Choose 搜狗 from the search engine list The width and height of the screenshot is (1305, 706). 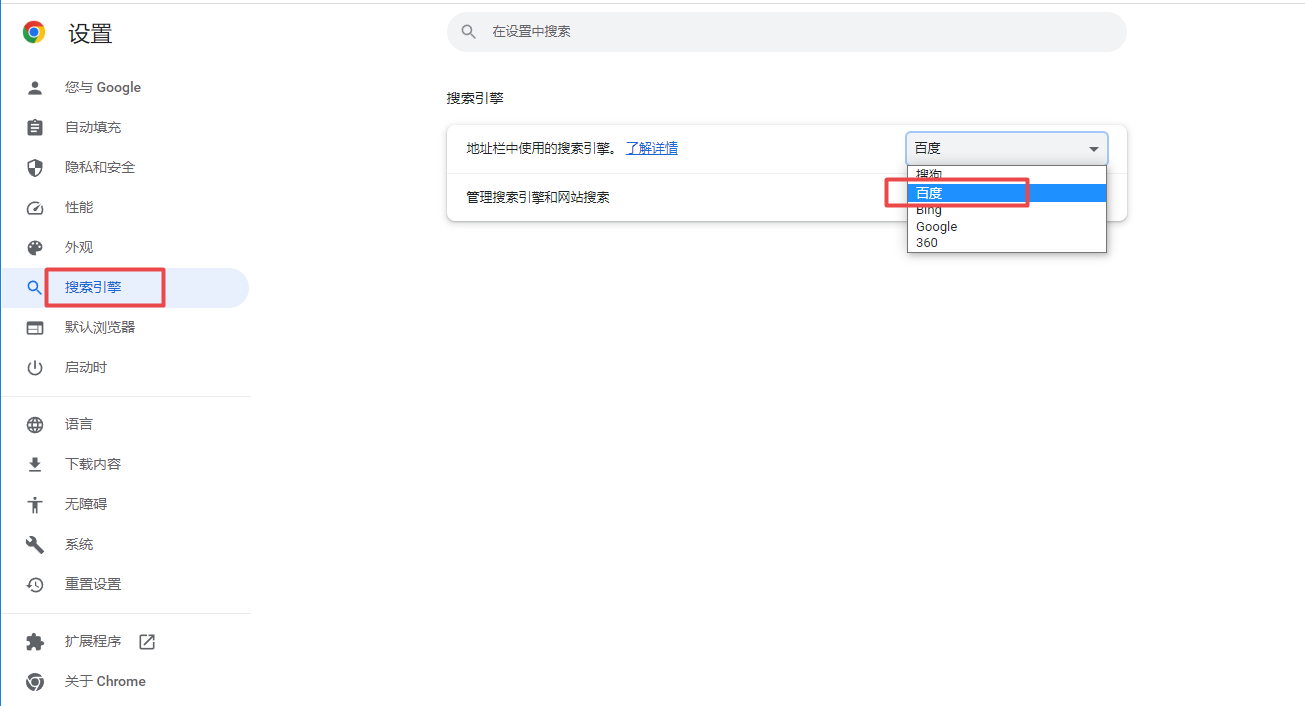pyautogui.click(x=1007, y=175)
